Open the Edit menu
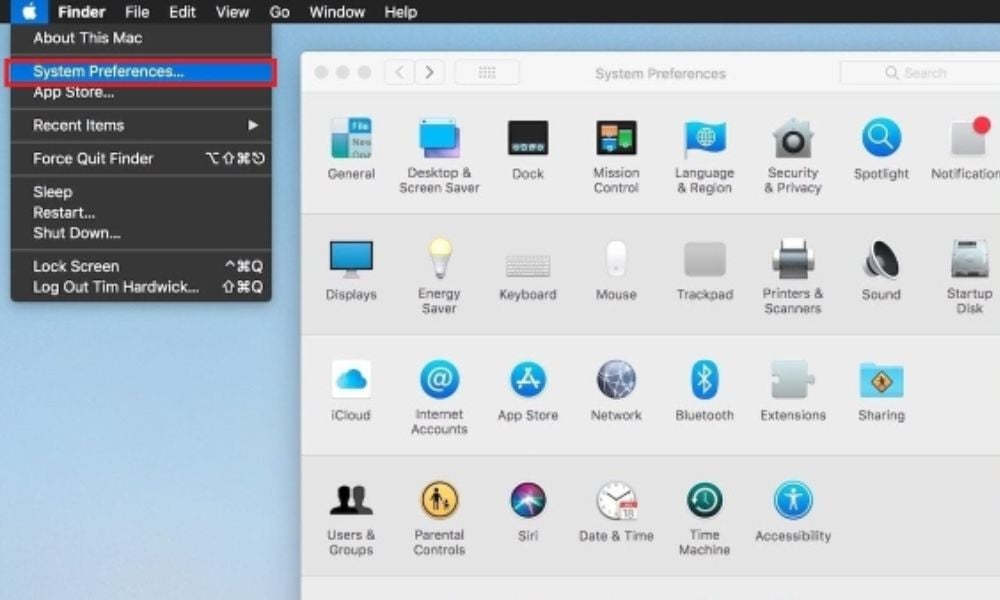This screenshot has height=600, width=1000. coord(182,12)
